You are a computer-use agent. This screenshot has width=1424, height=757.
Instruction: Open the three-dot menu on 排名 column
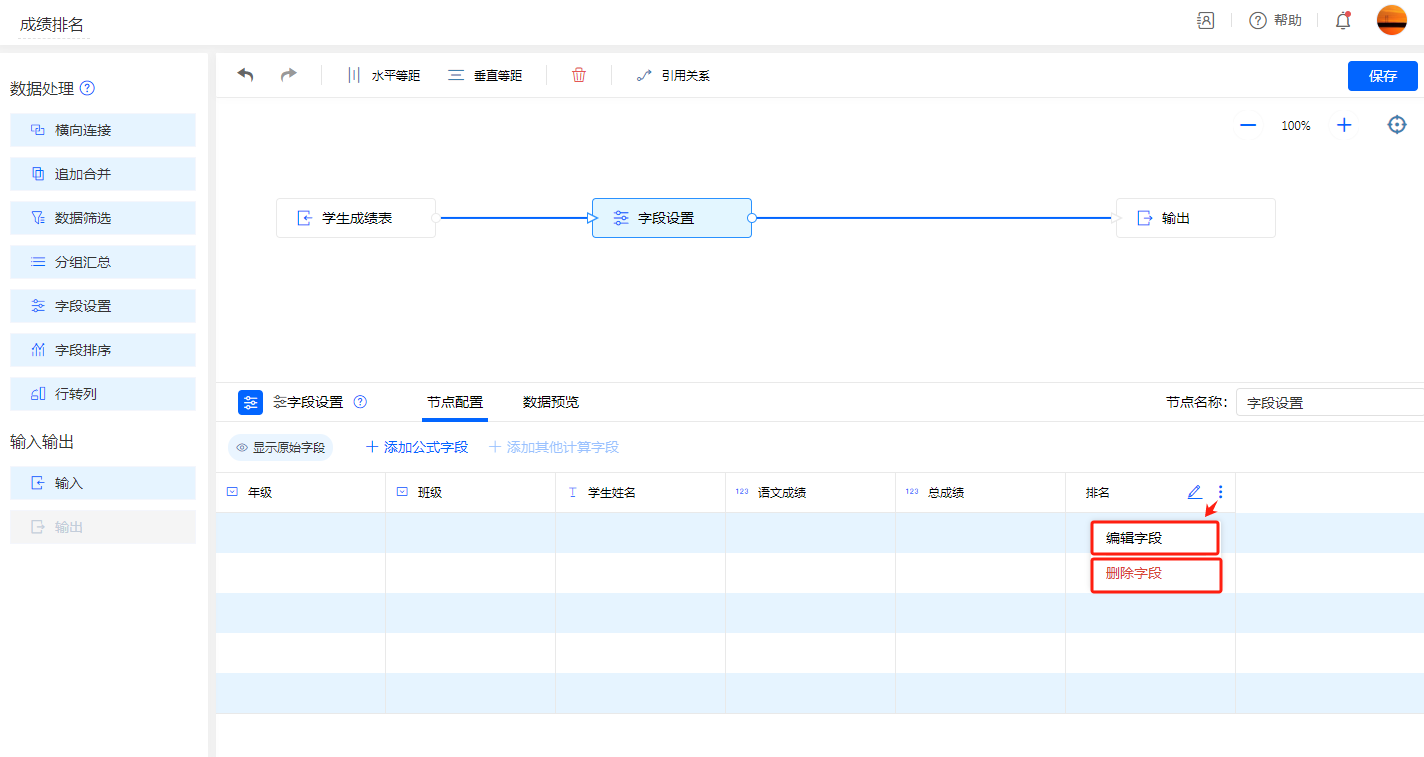pos(1220,492)
